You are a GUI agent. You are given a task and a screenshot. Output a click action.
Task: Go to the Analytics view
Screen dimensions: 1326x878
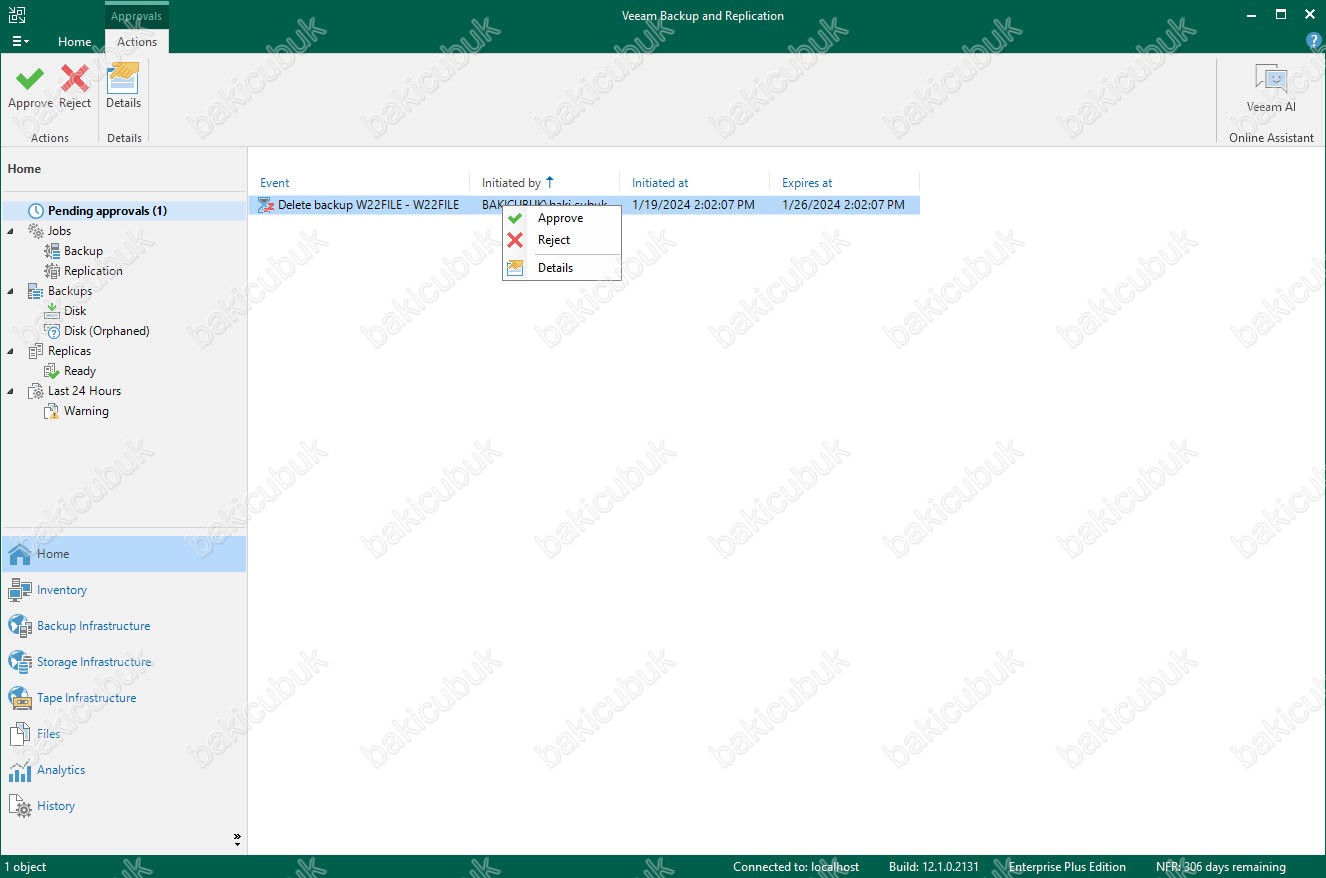60,770
